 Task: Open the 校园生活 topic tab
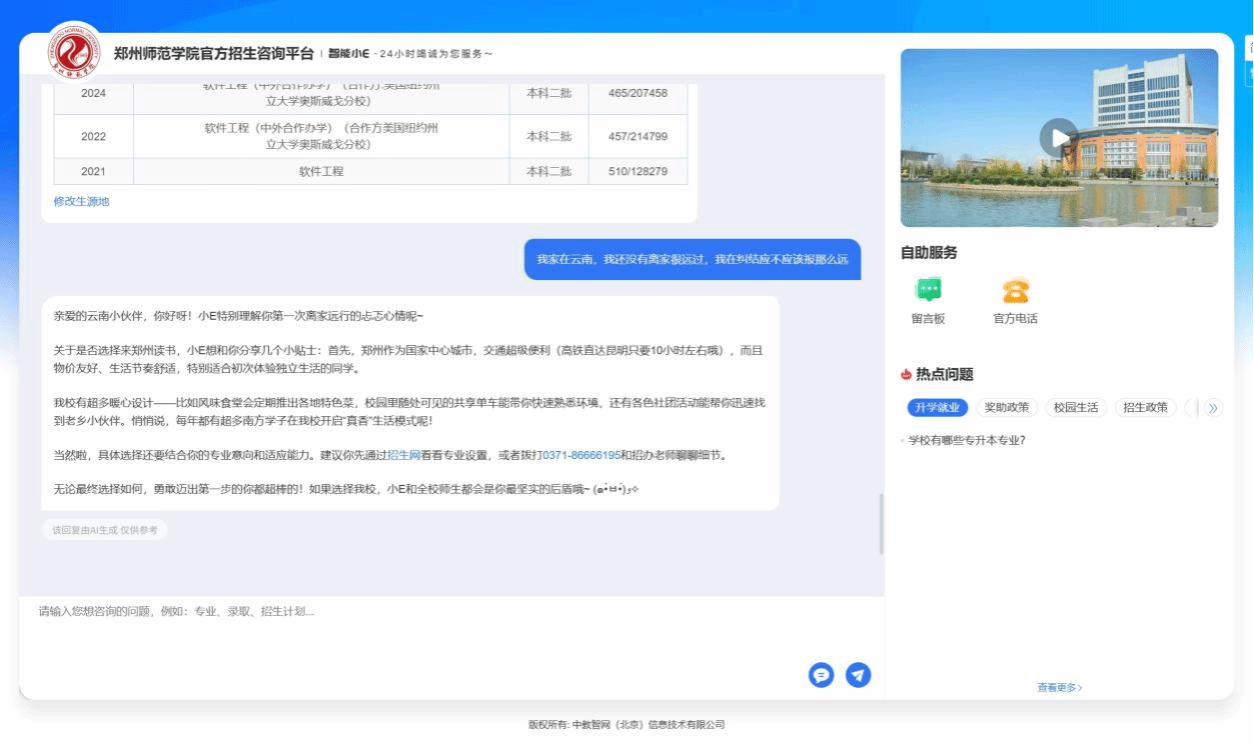point(1076,407)
